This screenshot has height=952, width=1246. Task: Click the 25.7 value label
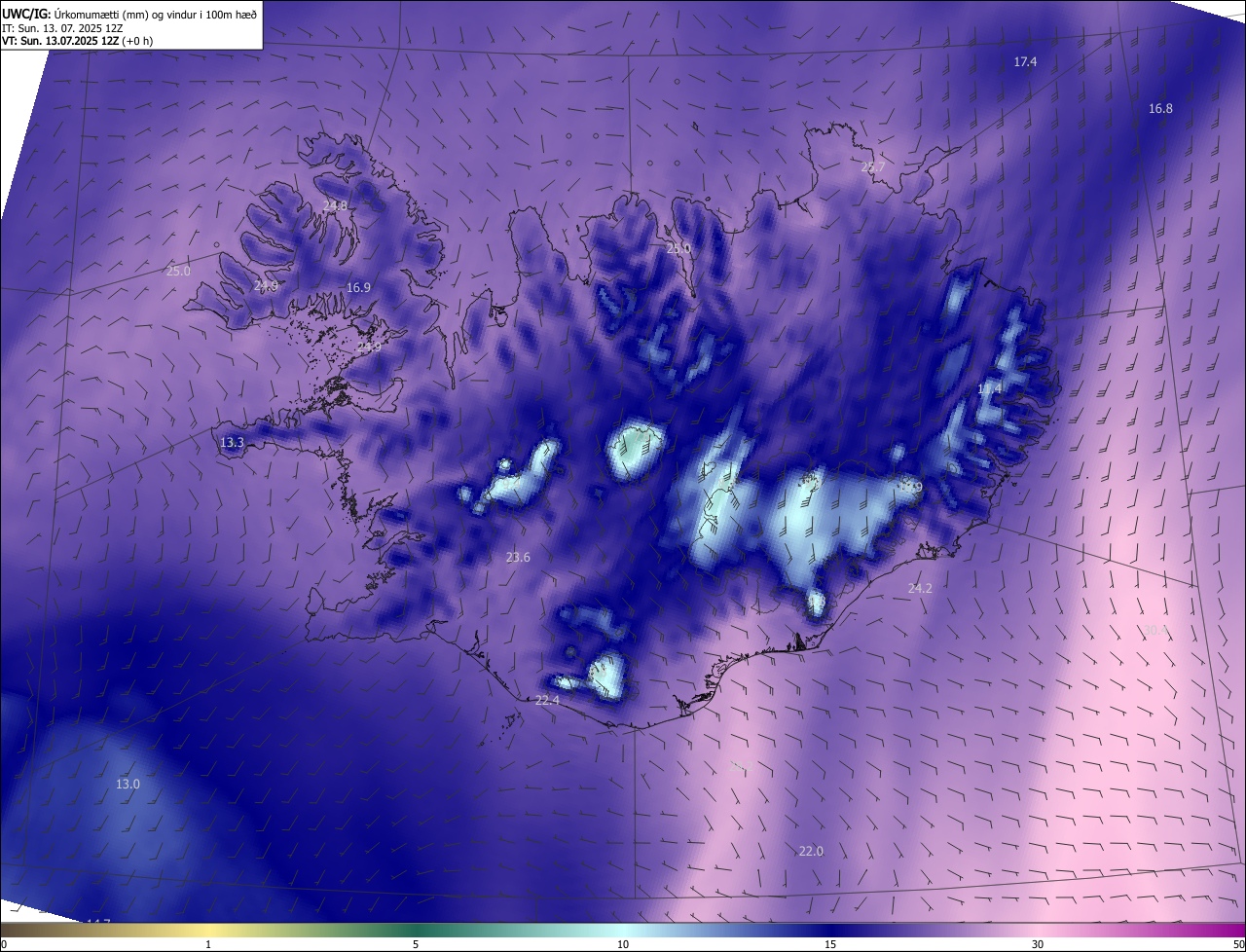(x=873, y=167)
